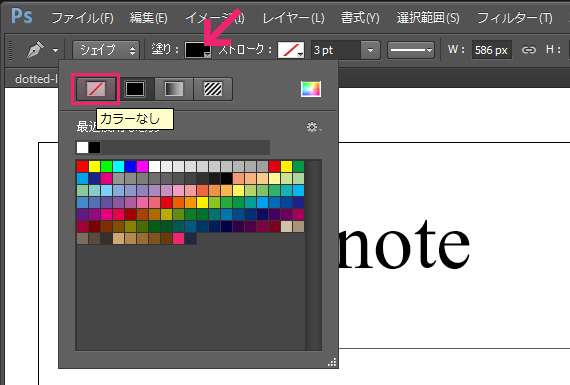Open the フィルター(T) menu
The image size is (570, 385).
coord(515,17)
